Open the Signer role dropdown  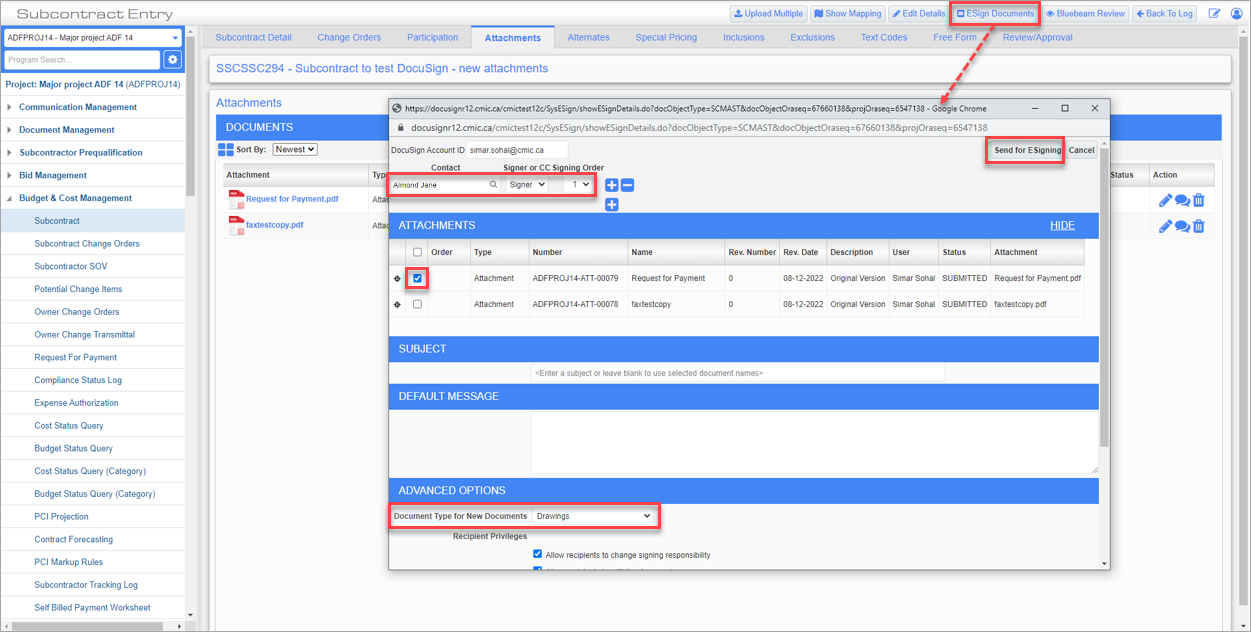click(x=527, y=185)
